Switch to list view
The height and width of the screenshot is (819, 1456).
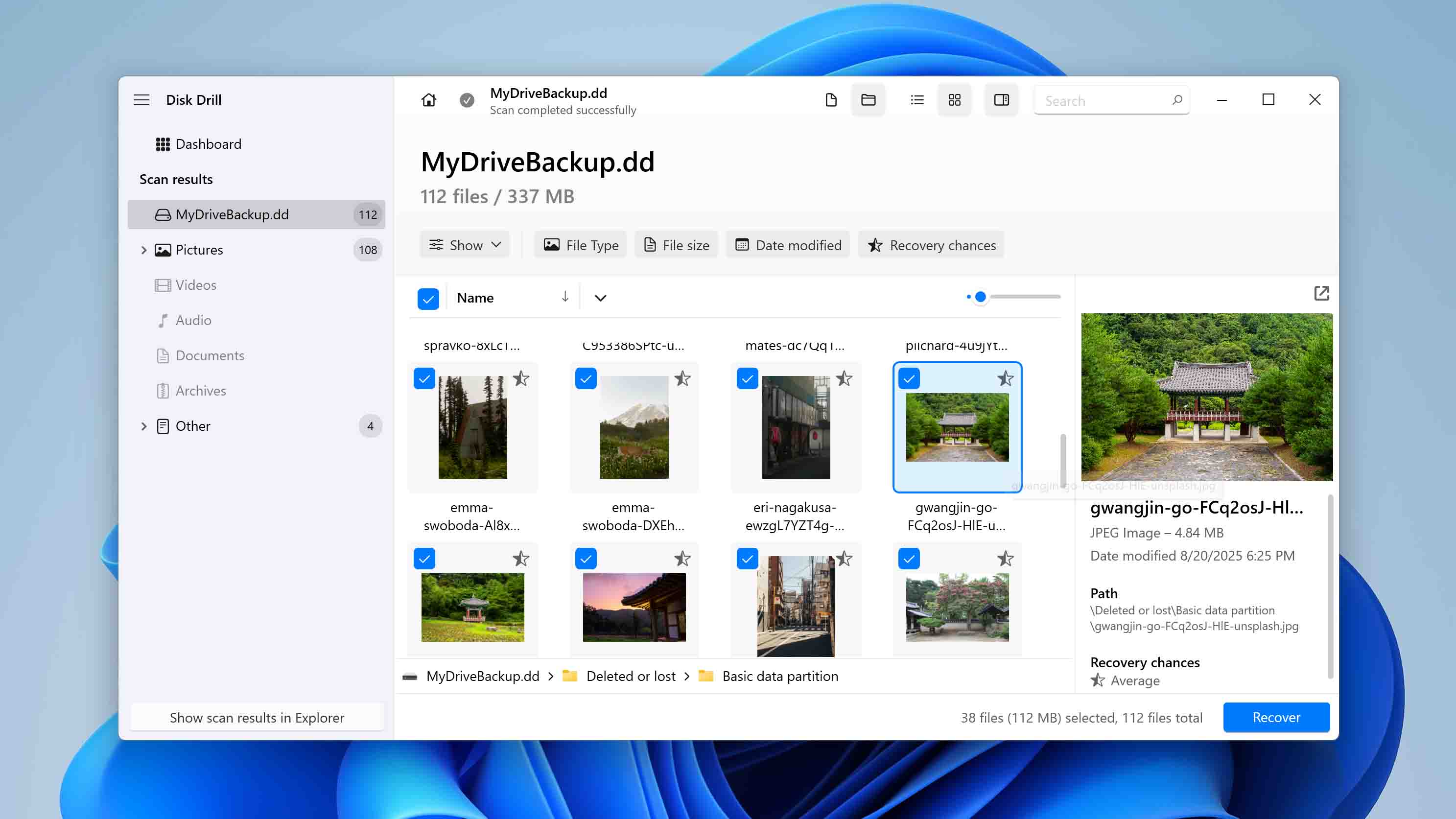point(916,99)
